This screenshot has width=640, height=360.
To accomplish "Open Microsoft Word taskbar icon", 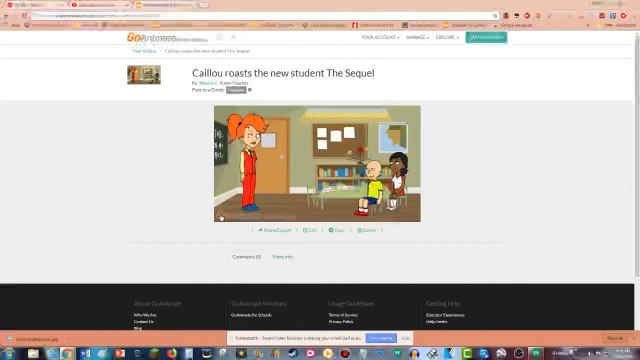I will coord(85,353).
